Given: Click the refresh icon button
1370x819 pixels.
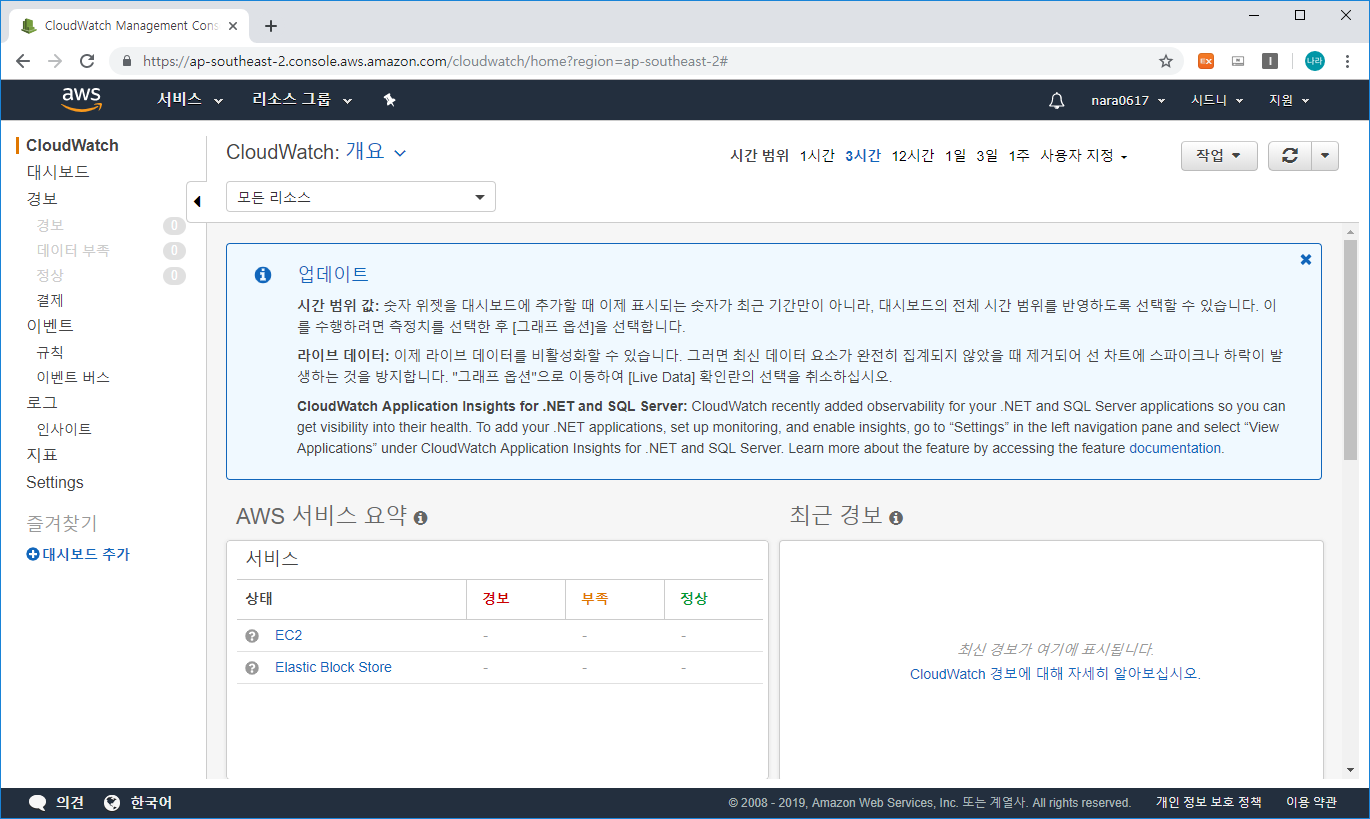Looking at the screenshot, I should (x=1290, y=155).
